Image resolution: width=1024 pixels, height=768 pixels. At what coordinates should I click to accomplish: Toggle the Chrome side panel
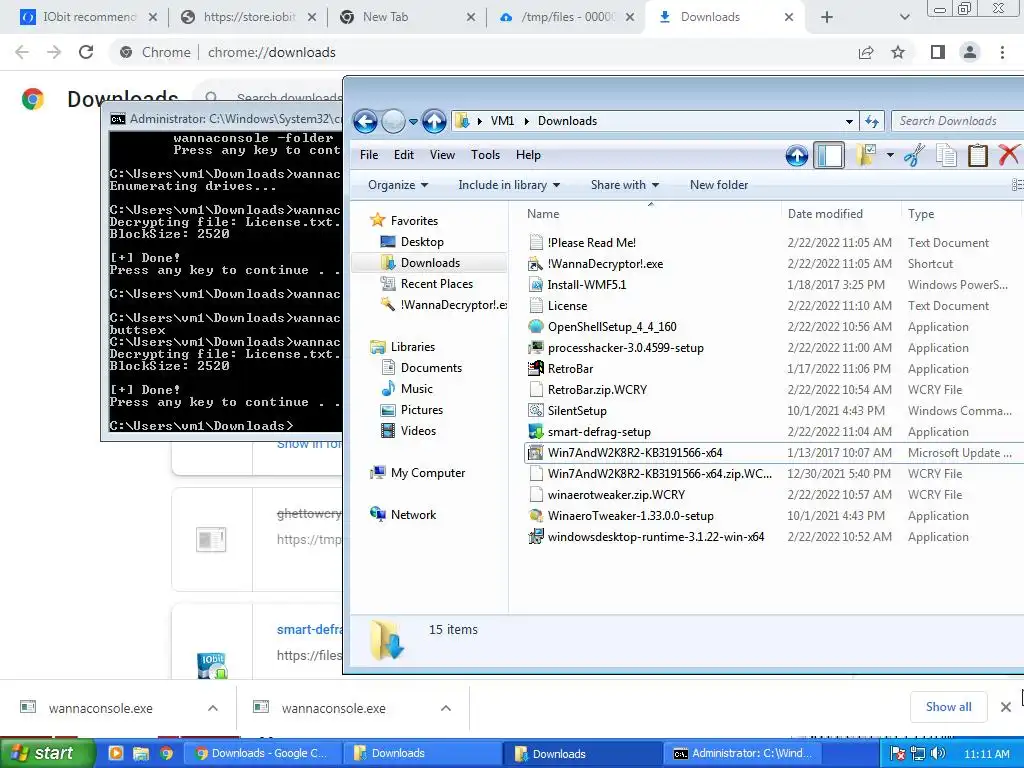coord(937,52)
